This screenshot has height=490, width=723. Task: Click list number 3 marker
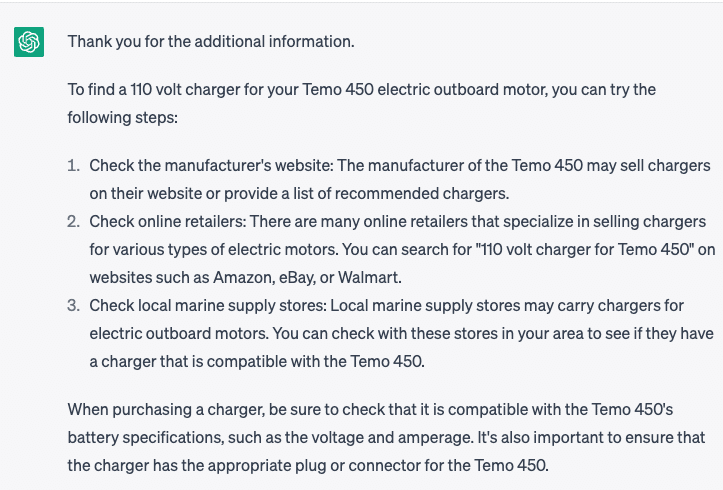click(73, 306)
